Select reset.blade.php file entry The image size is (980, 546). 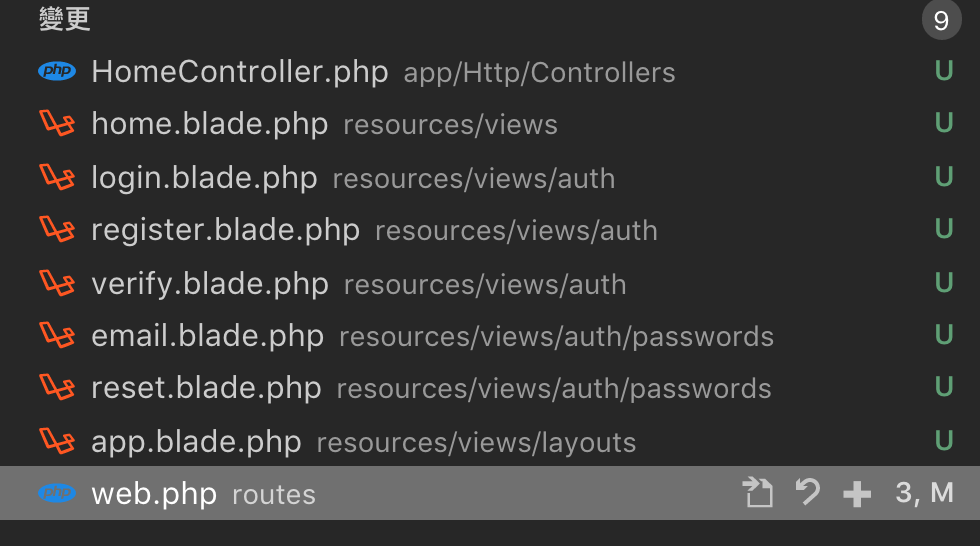tap(206, 388)
